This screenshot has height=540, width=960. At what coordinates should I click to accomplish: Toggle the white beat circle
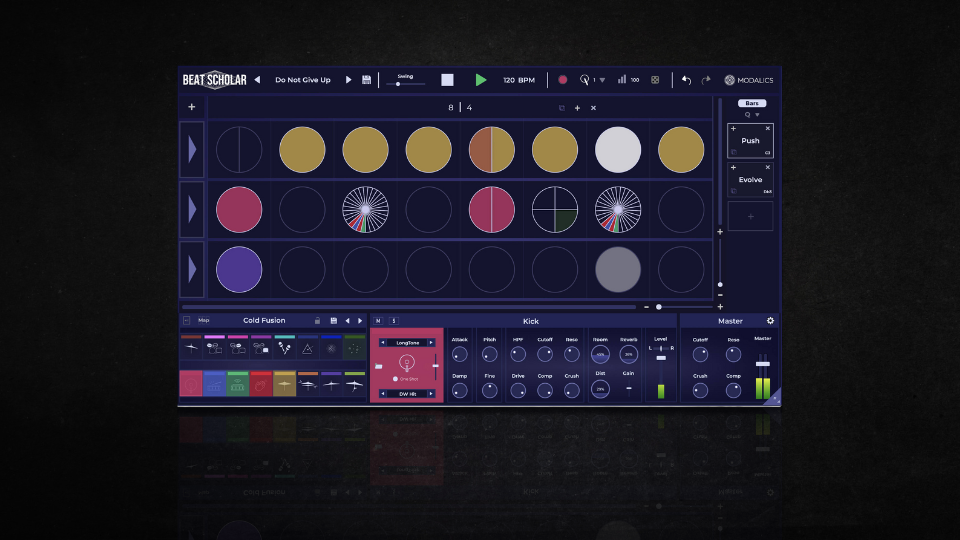click(x=618, y=150)
